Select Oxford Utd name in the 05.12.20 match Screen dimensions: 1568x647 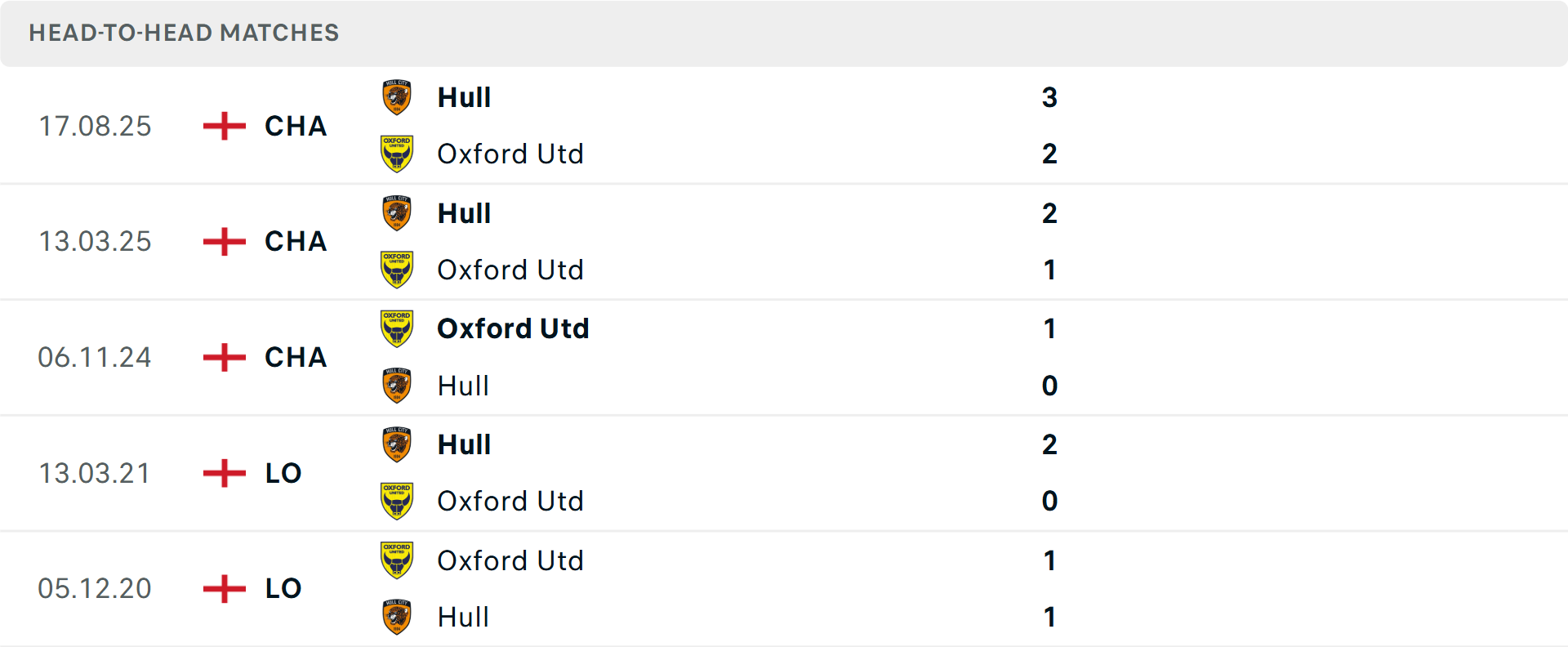(510, 560)
